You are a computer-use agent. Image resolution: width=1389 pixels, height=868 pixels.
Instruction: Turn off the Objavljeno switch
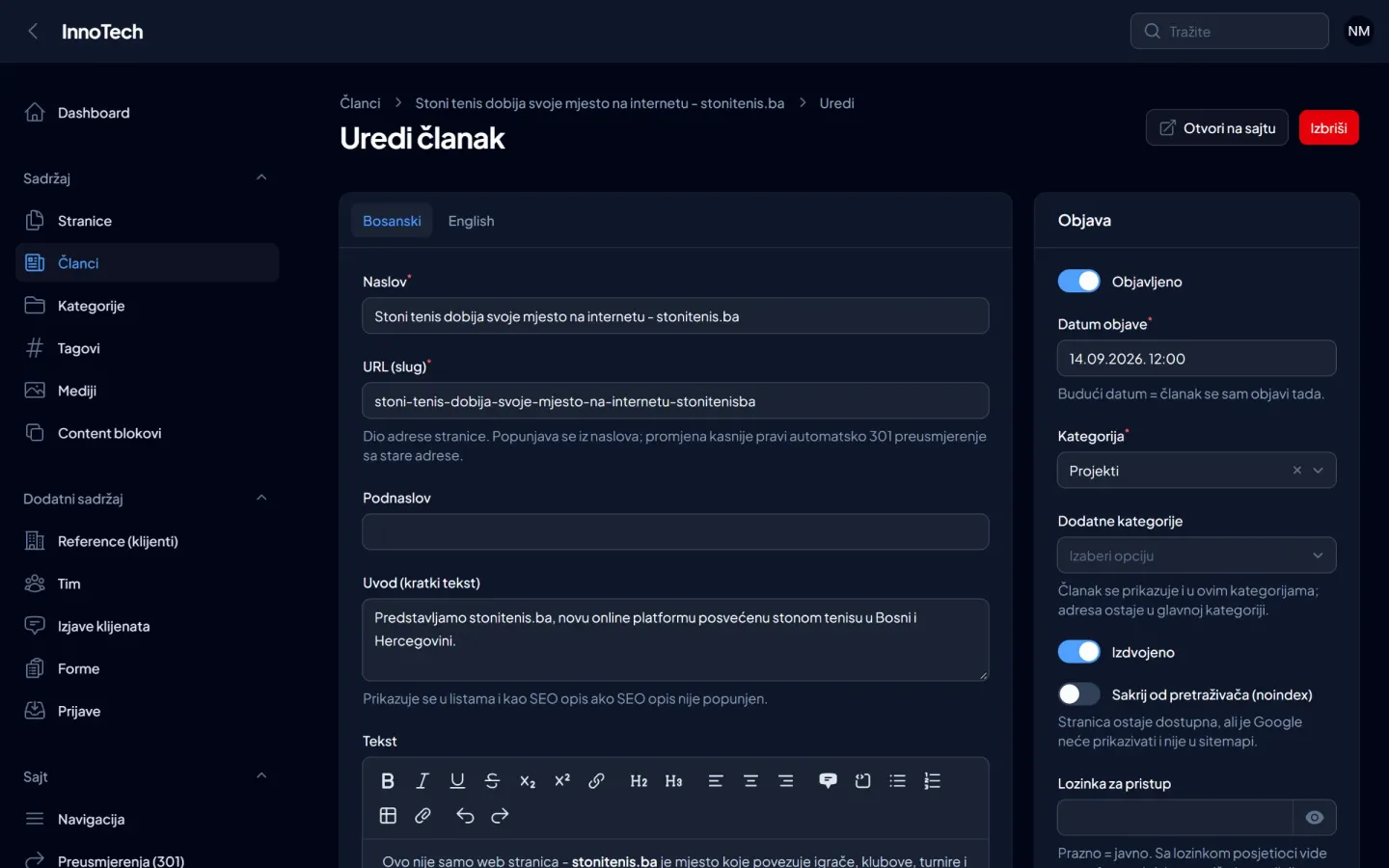[1078, 281]
